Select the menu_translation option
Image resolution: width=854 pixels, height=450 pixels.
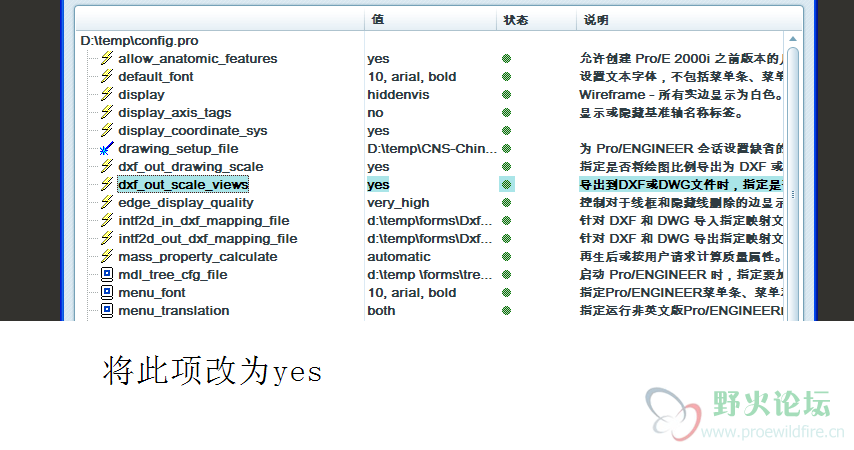174,310
